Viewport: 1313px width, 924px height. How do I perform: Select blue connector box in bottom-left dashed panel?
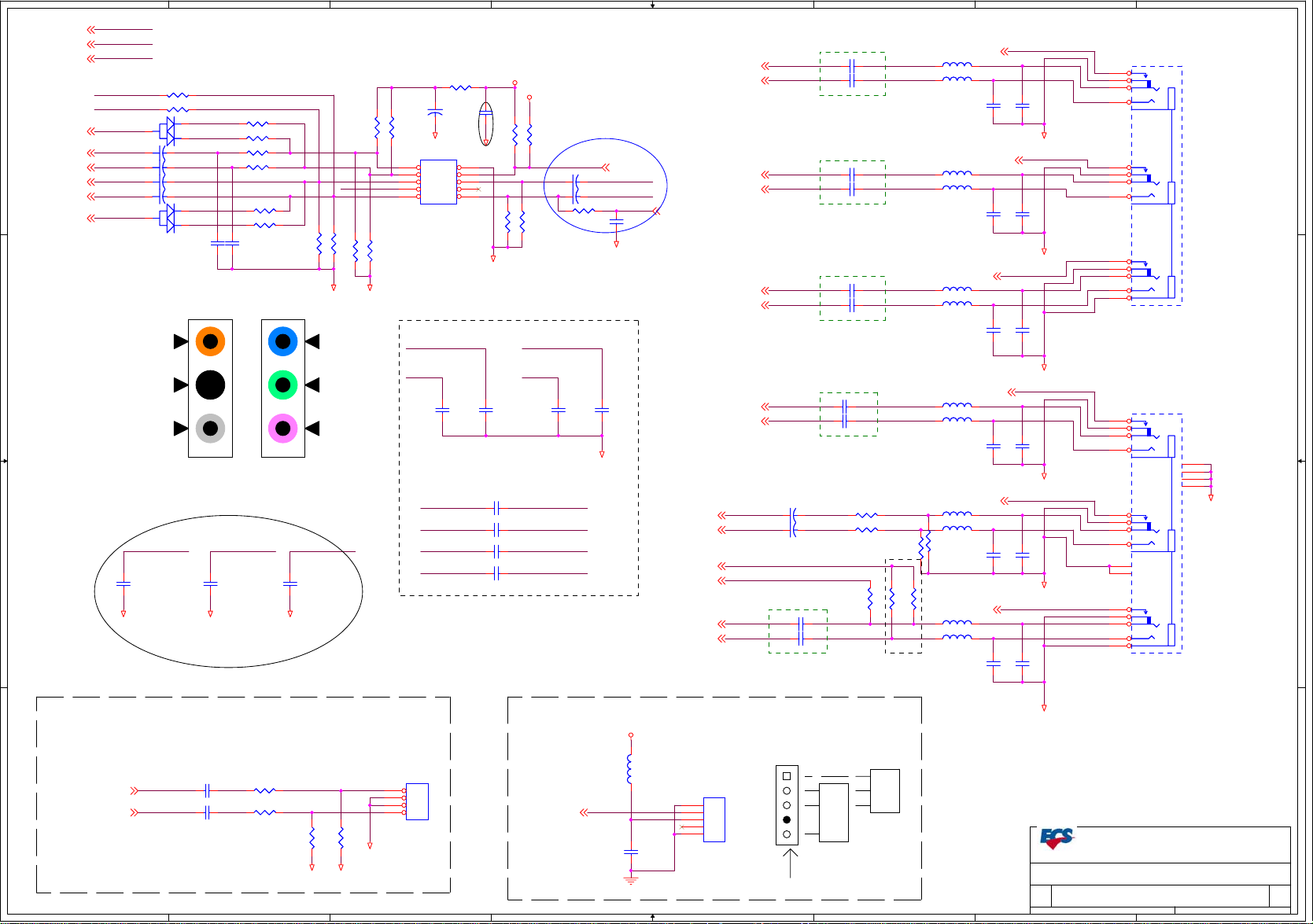click(417, 801)
